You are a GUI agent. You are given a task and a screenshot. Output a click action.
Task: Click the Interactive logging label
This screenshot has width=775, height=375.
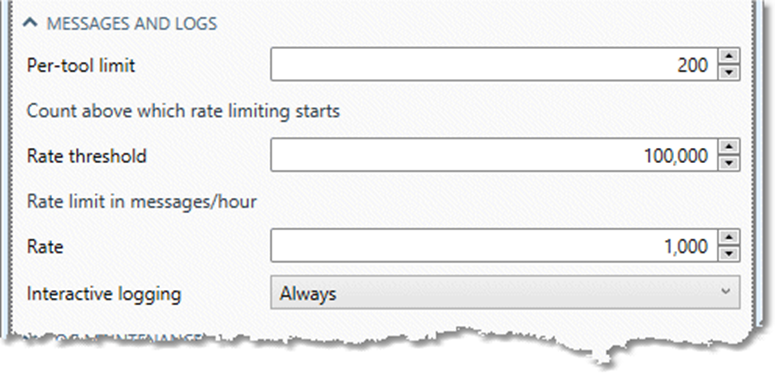(x=104, y=294)
